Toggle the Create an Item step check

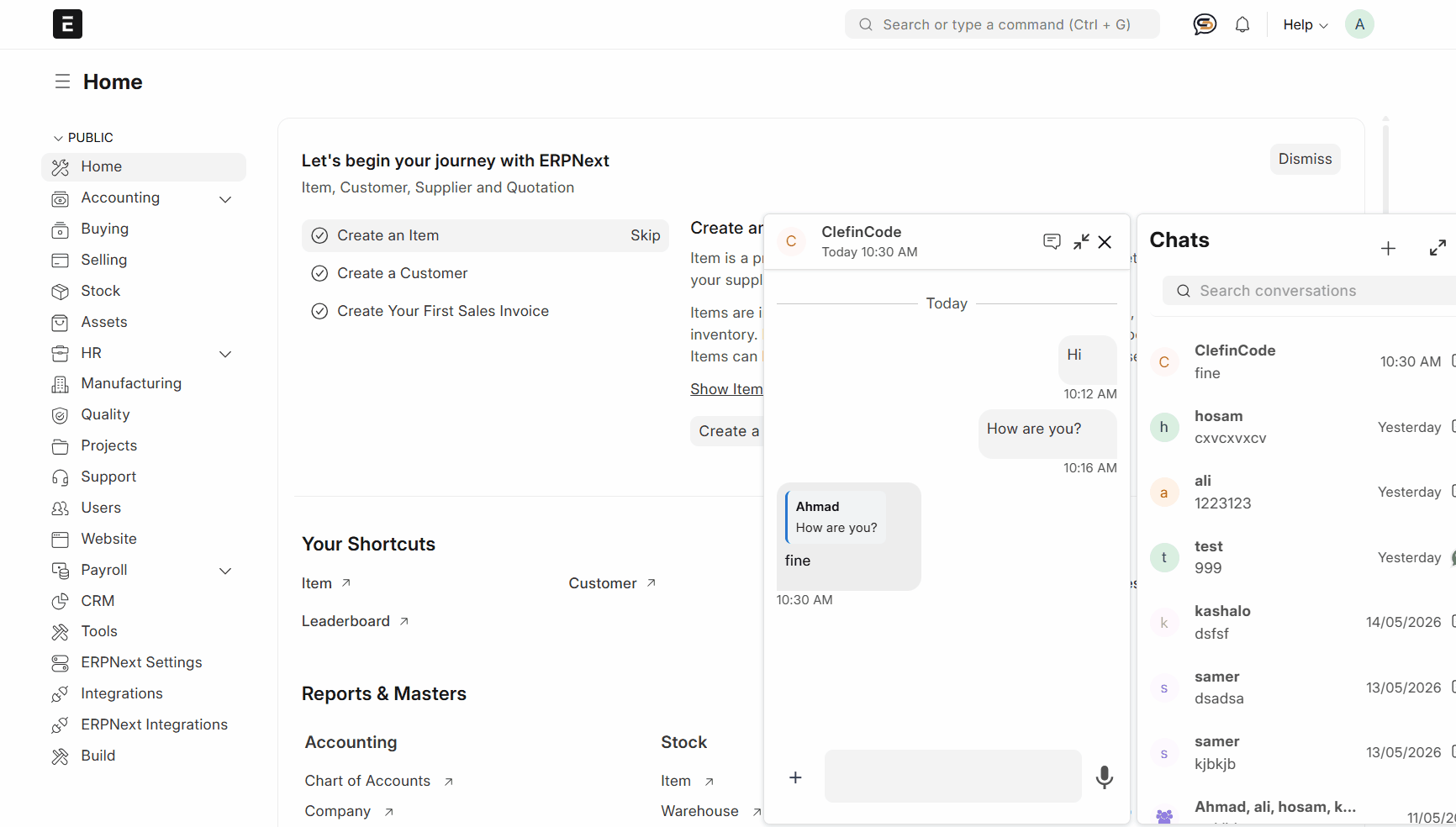coord(319,235)
